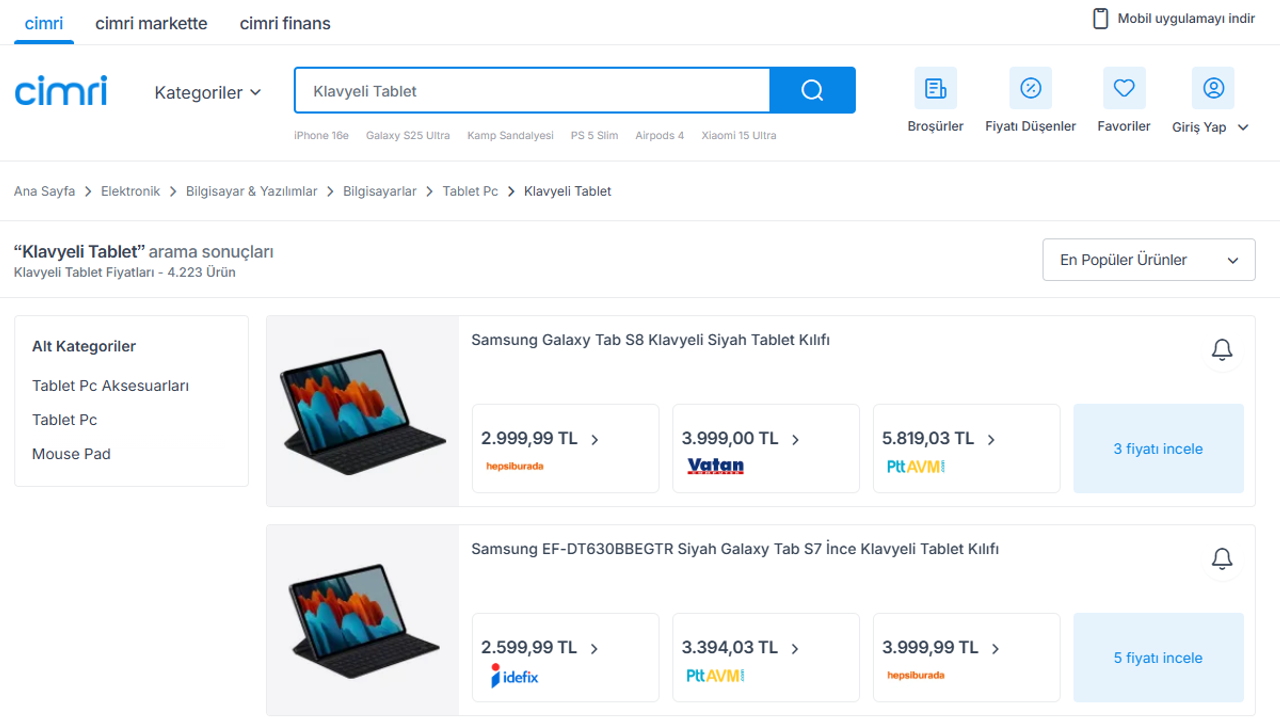Image resolution: width=1280 pixels, height=720 pixels.
Task: Select Tablet Pc Aksesuarları subcategory
Action: (110, 386)
